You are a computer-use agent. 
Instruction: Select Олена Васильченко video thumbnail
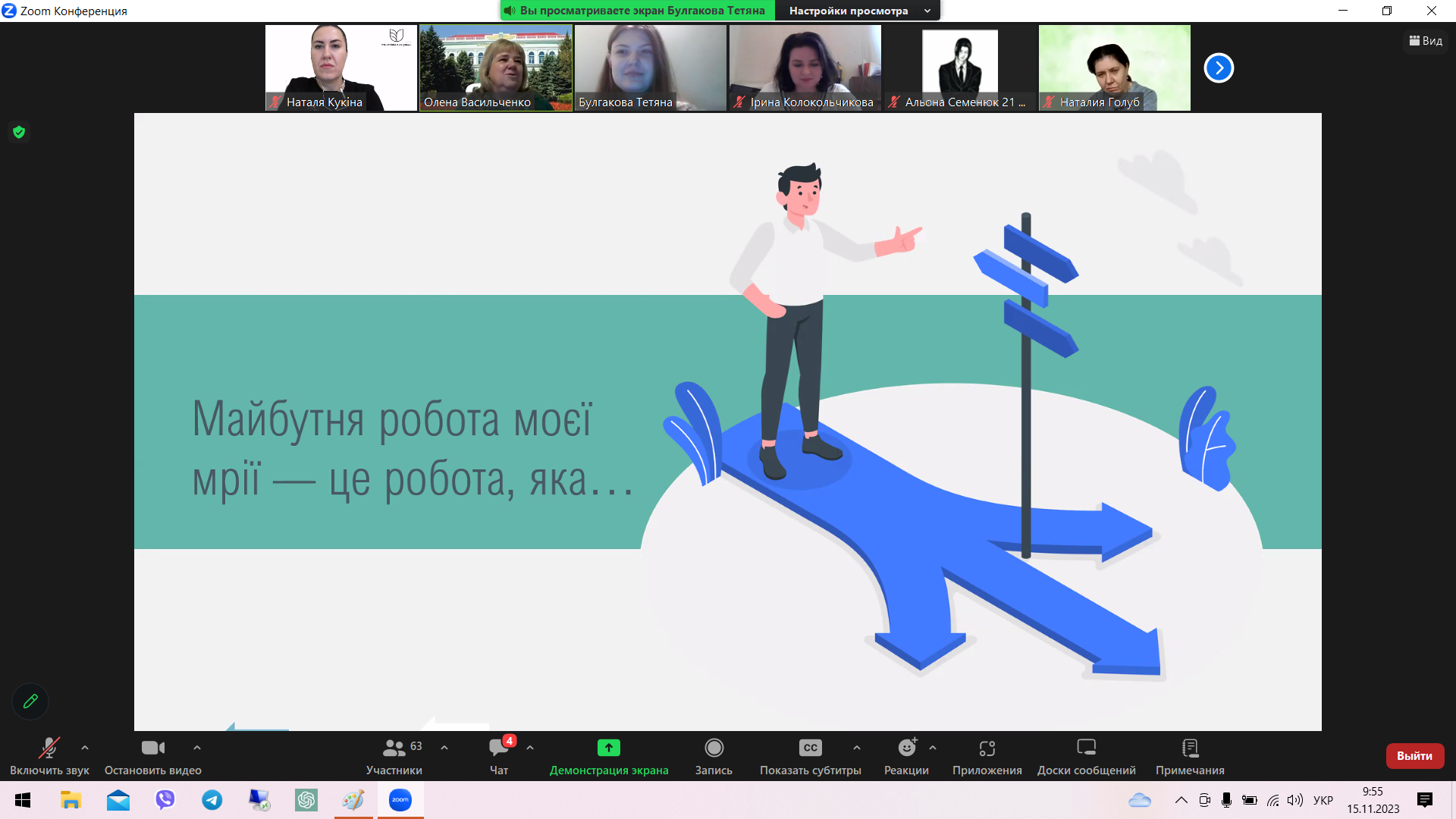(496, 67)
